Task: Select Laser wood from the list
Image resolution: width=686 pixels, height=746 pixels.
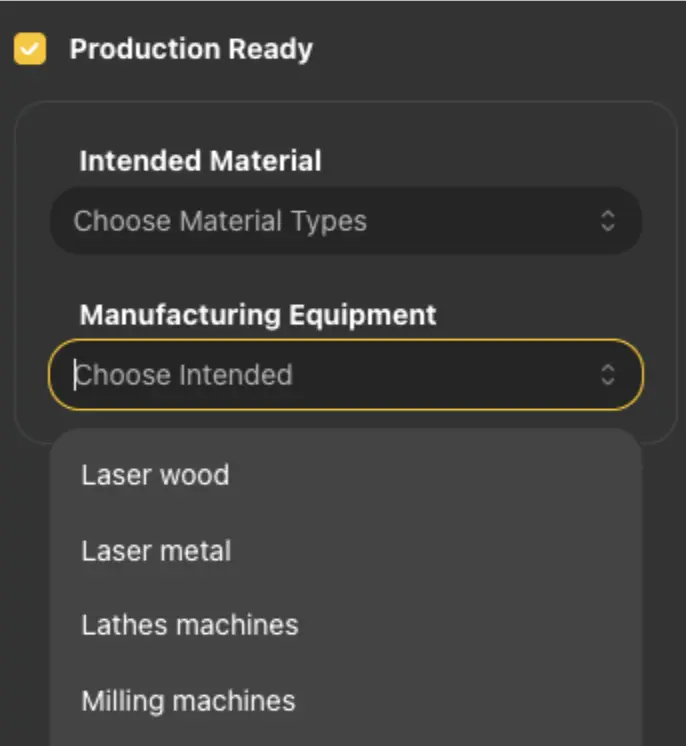Action: pyautogui.click(x=155, y=474)
